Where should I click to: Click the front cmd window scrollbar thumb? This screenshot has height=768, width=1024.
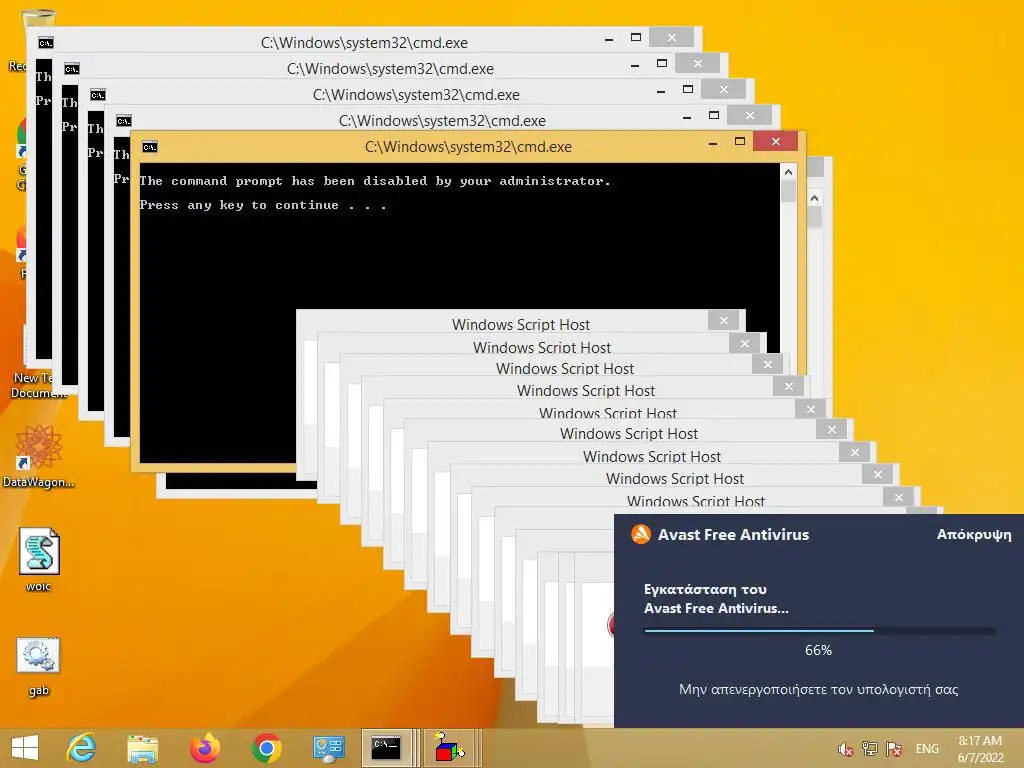point(788,191)
